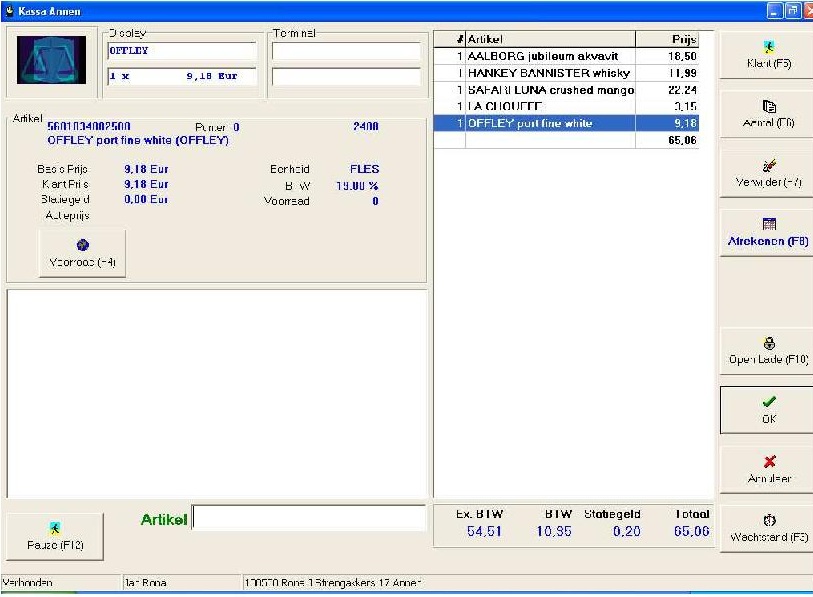Click the 22,24 price cell

tap(667, 90)
